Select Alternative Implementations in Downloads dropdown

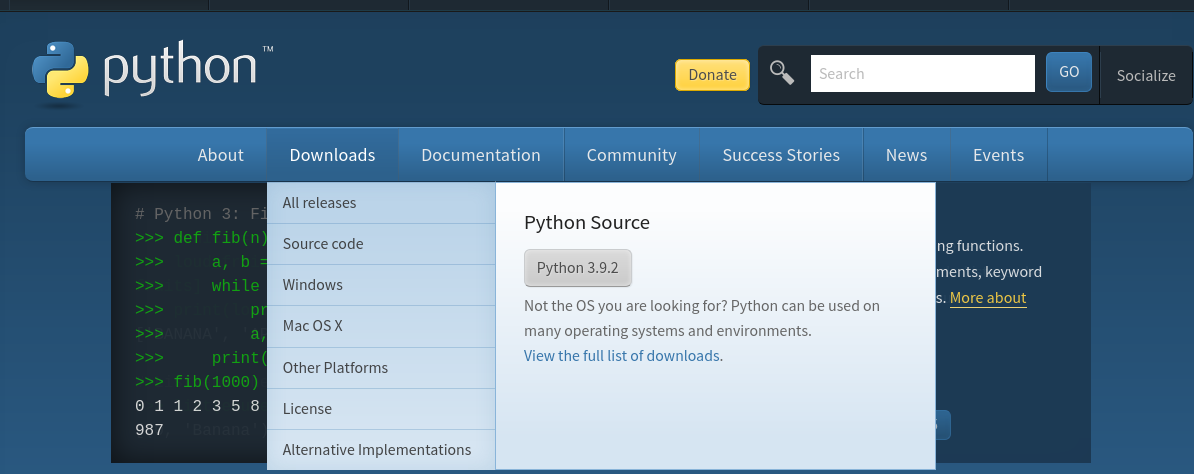381,450
